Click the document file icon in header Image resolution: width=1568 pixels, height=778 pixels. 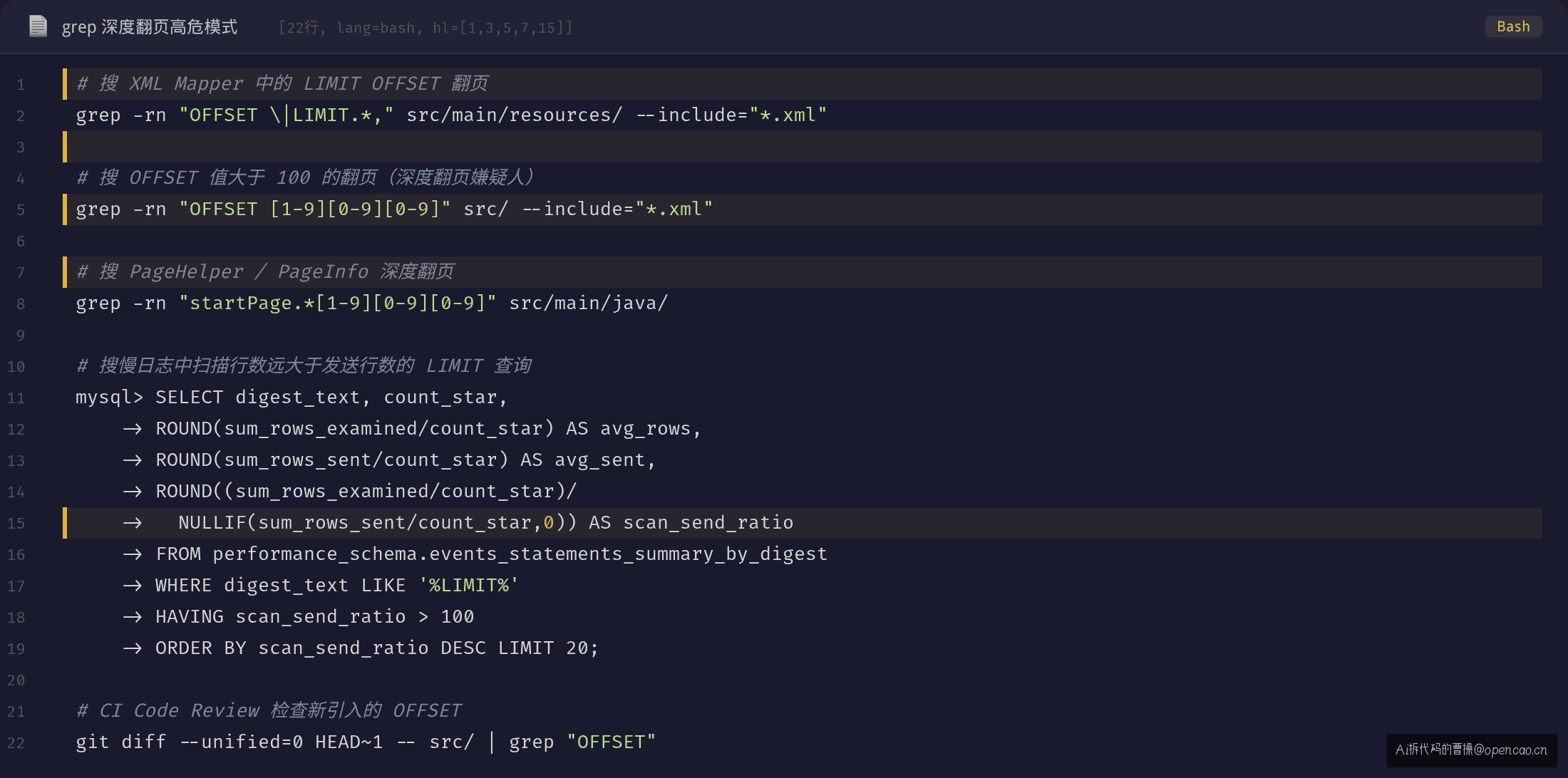(x=38, y=26)
